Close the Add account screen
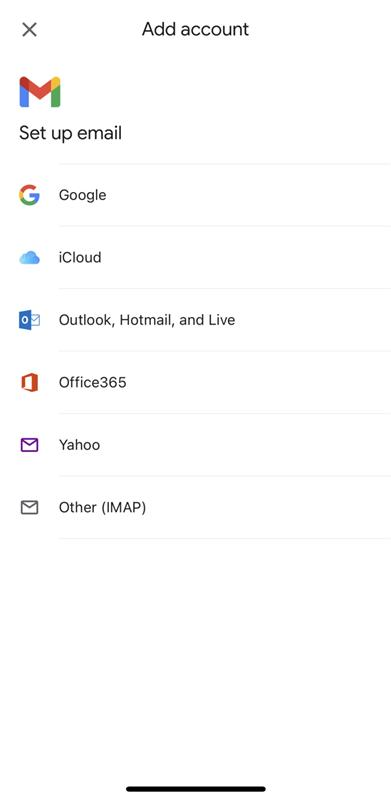The height and width of the screenshot is (800, 391). tap(30, 30)
